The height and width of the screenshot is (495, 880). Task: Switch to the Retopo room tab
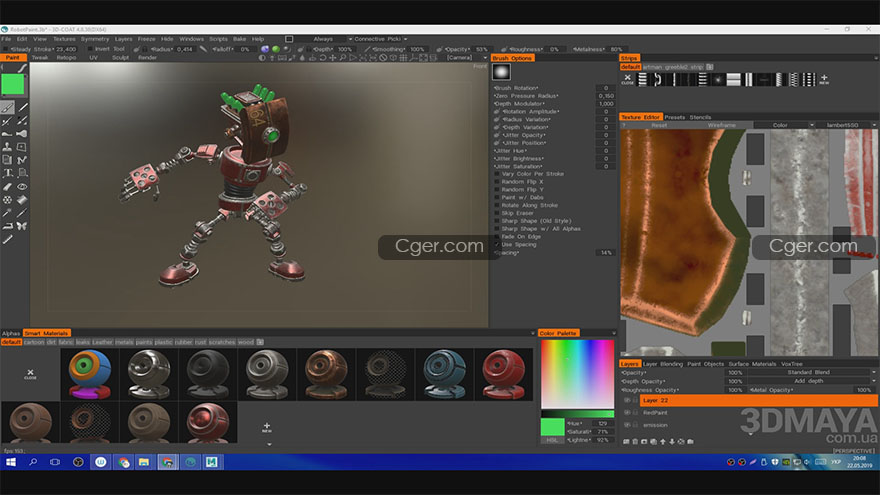coord(66,58)
